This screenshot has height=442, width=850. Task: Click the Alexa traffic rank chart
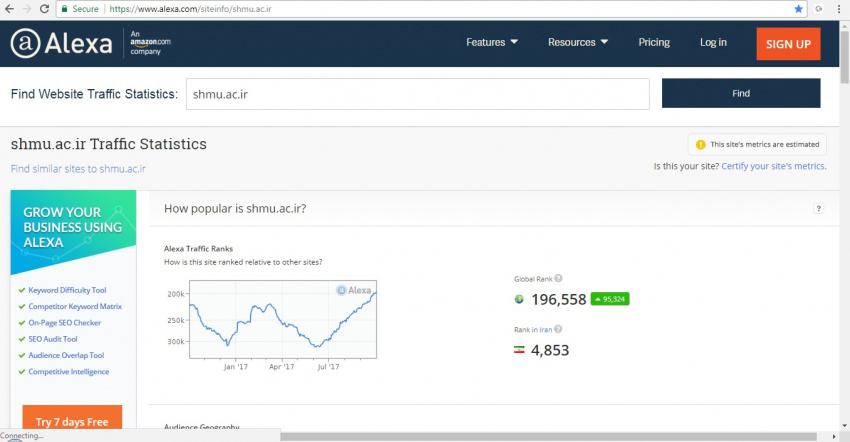(x=282, y=319)
